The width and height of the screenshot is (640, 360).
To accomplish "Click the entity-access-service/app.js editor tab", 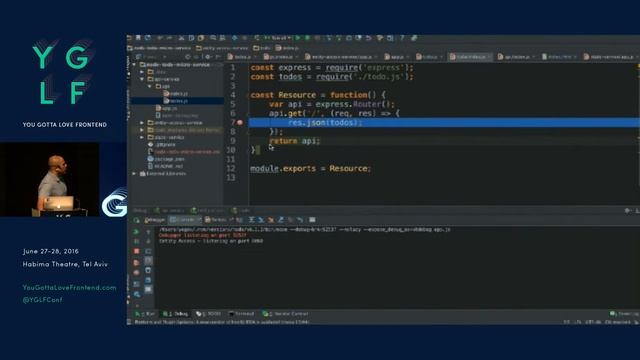I will tap(341, 57).
